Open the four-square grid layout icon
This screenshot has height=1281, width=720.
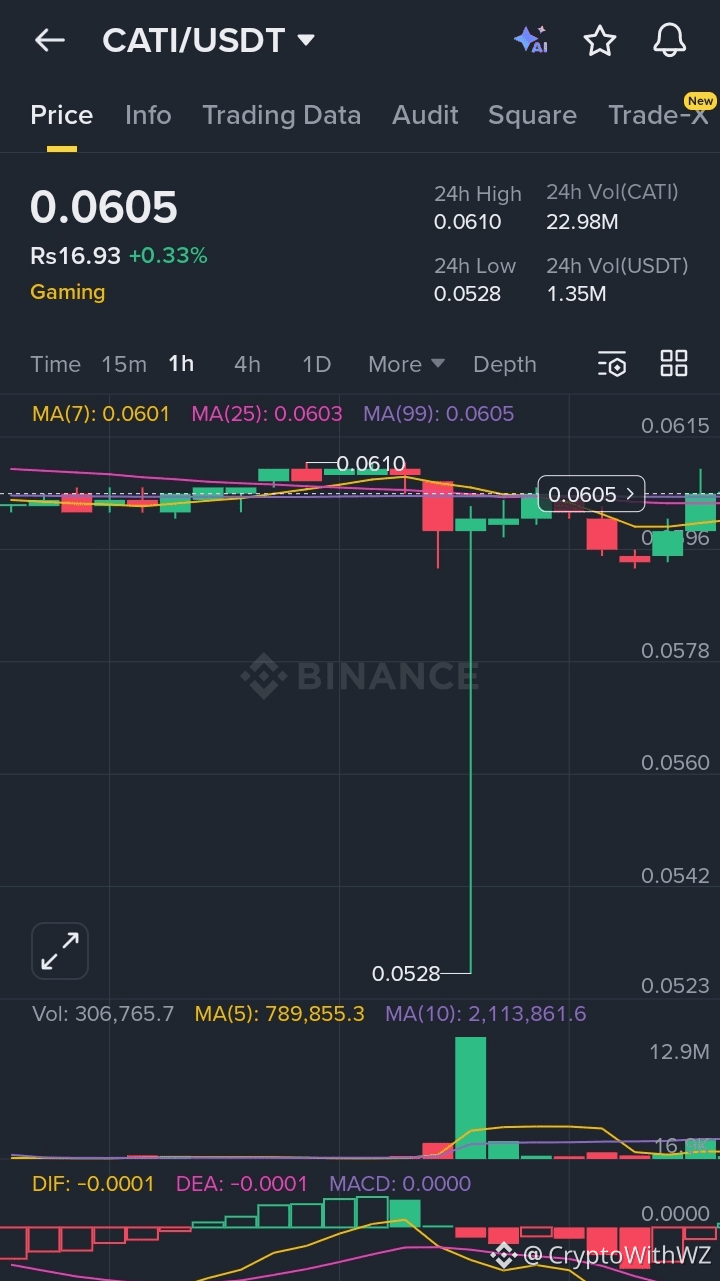(x=674, y=363)
